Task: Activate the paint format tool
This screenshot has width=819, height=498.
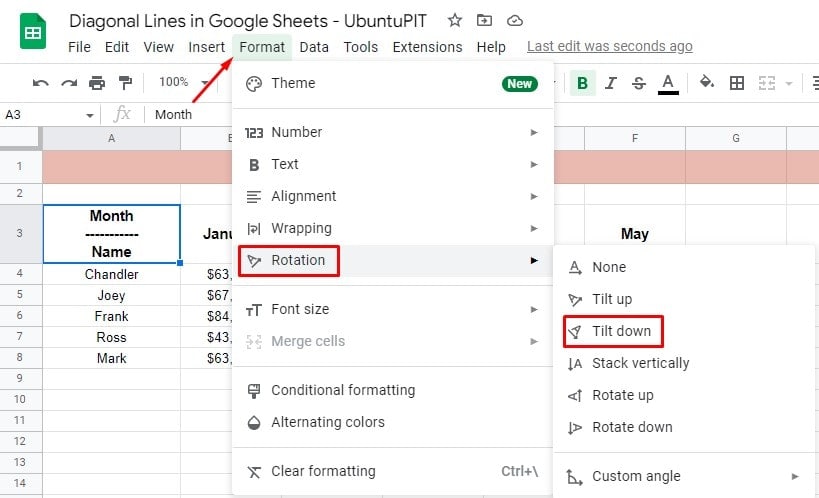Action: click(x=125, y=83)
